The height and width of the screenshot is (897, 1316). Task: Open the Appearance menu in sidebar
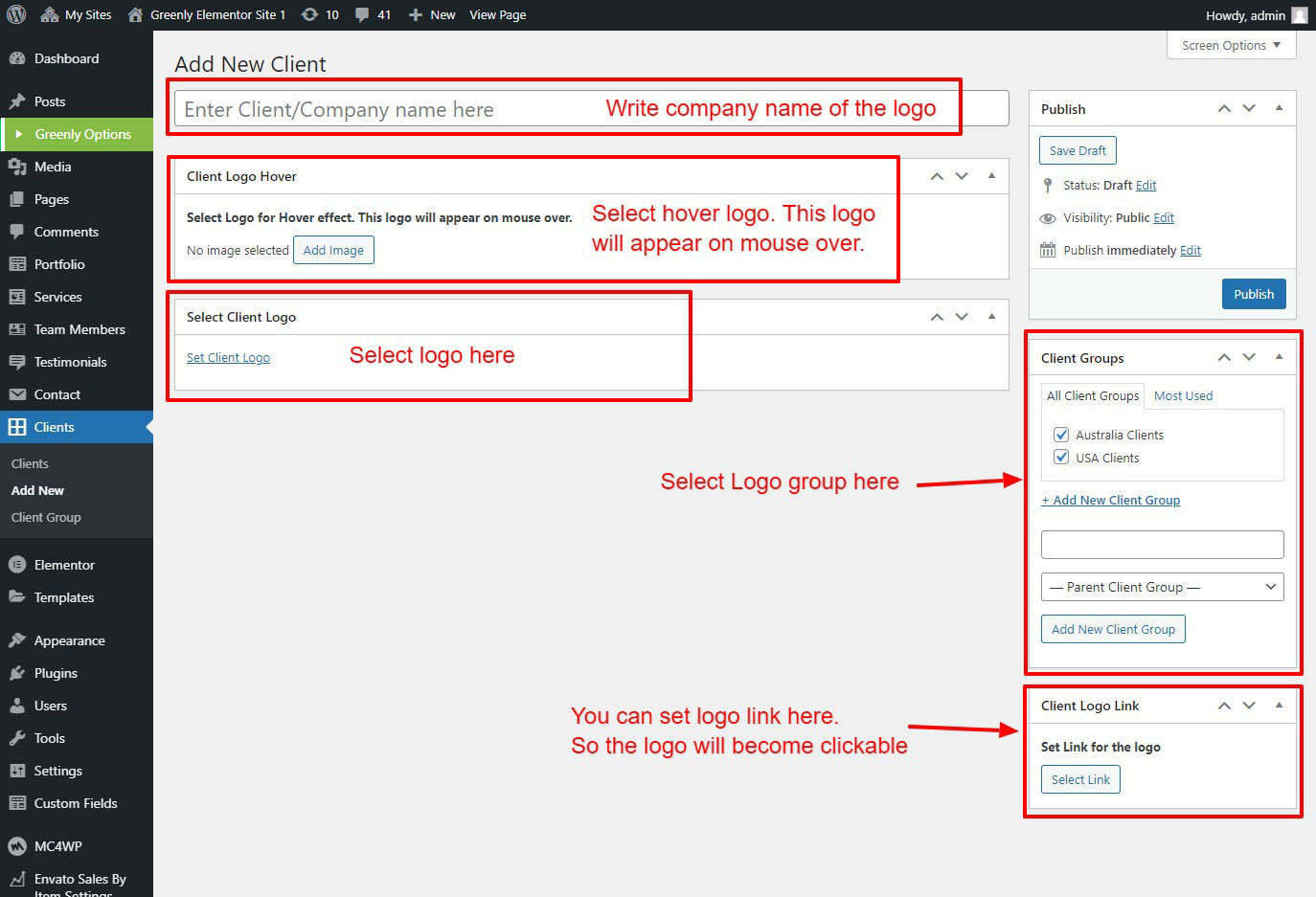pos(69,640)
